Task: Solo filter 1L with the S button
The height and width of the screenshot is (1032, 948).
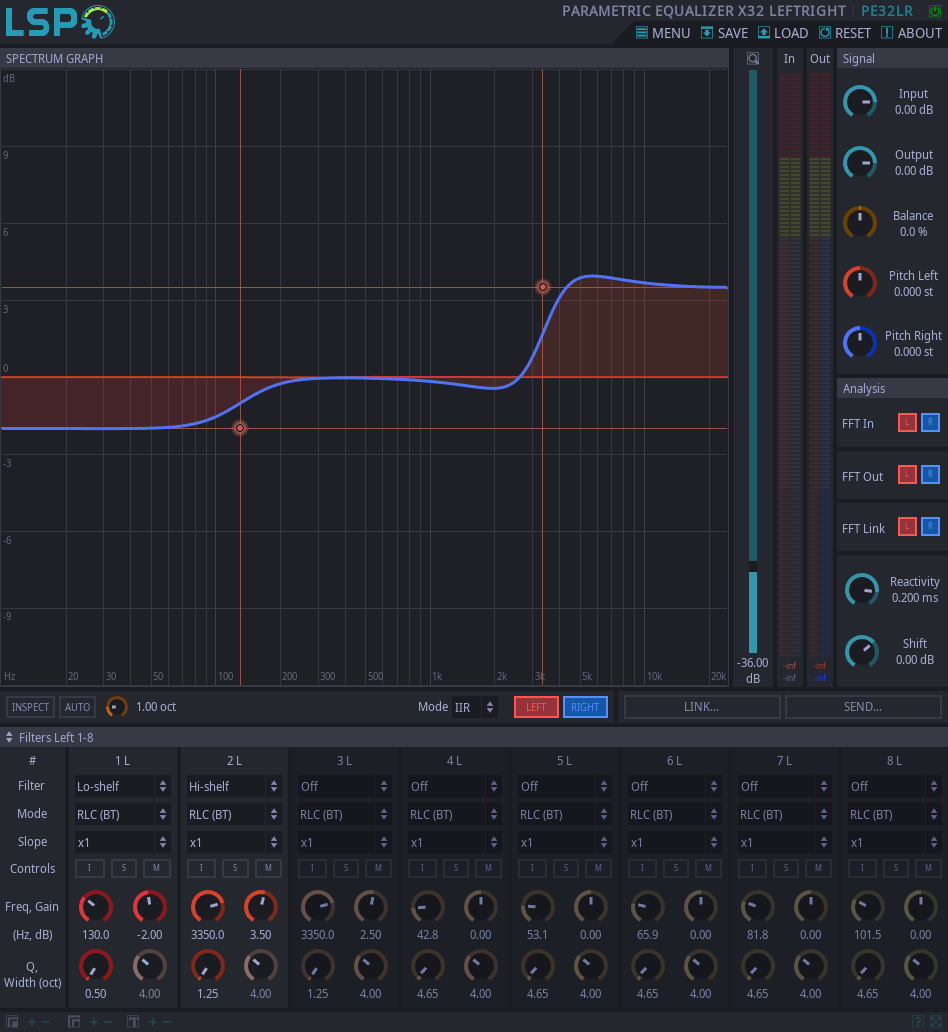Action: click(x=124, y=868)
